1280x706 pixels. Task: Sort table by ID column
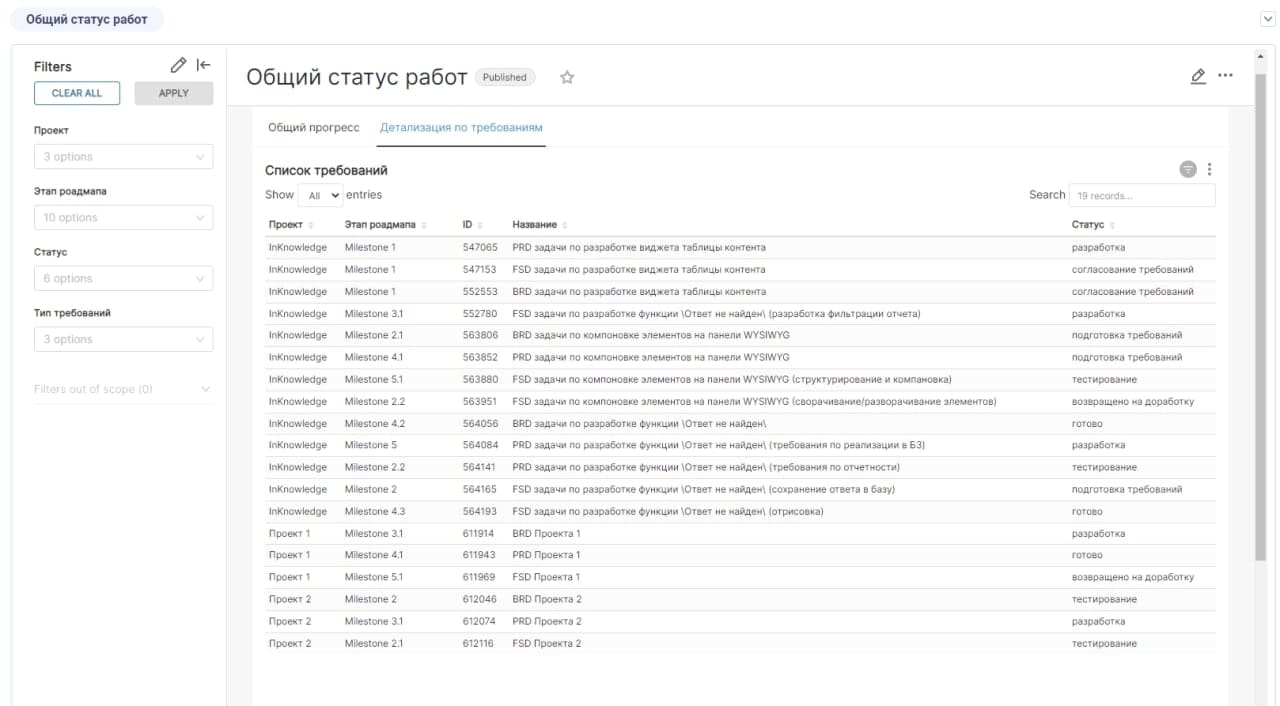click(473, 225)
